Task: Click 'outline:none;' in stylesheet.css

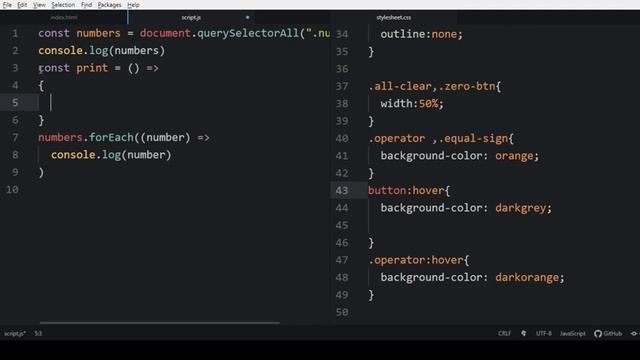Action: pos(422,34)
